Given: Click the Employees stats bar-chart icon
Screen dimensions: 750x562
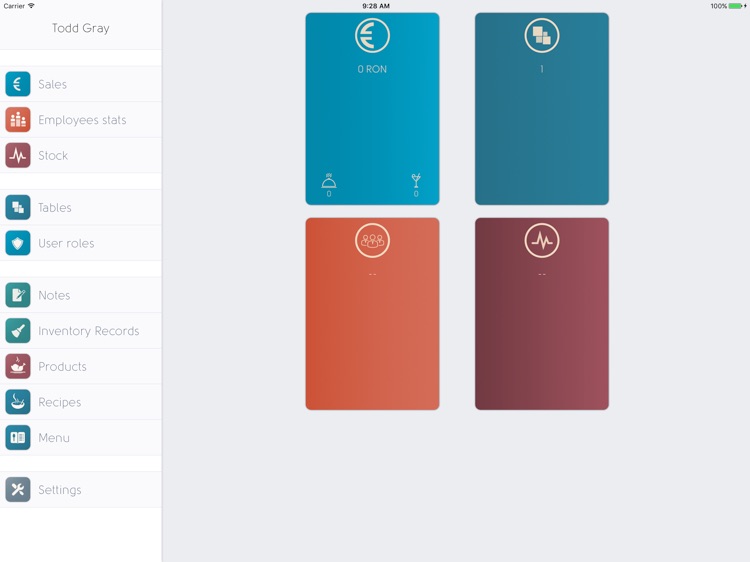Looking at the screenshot, I should tap(18, 120).
